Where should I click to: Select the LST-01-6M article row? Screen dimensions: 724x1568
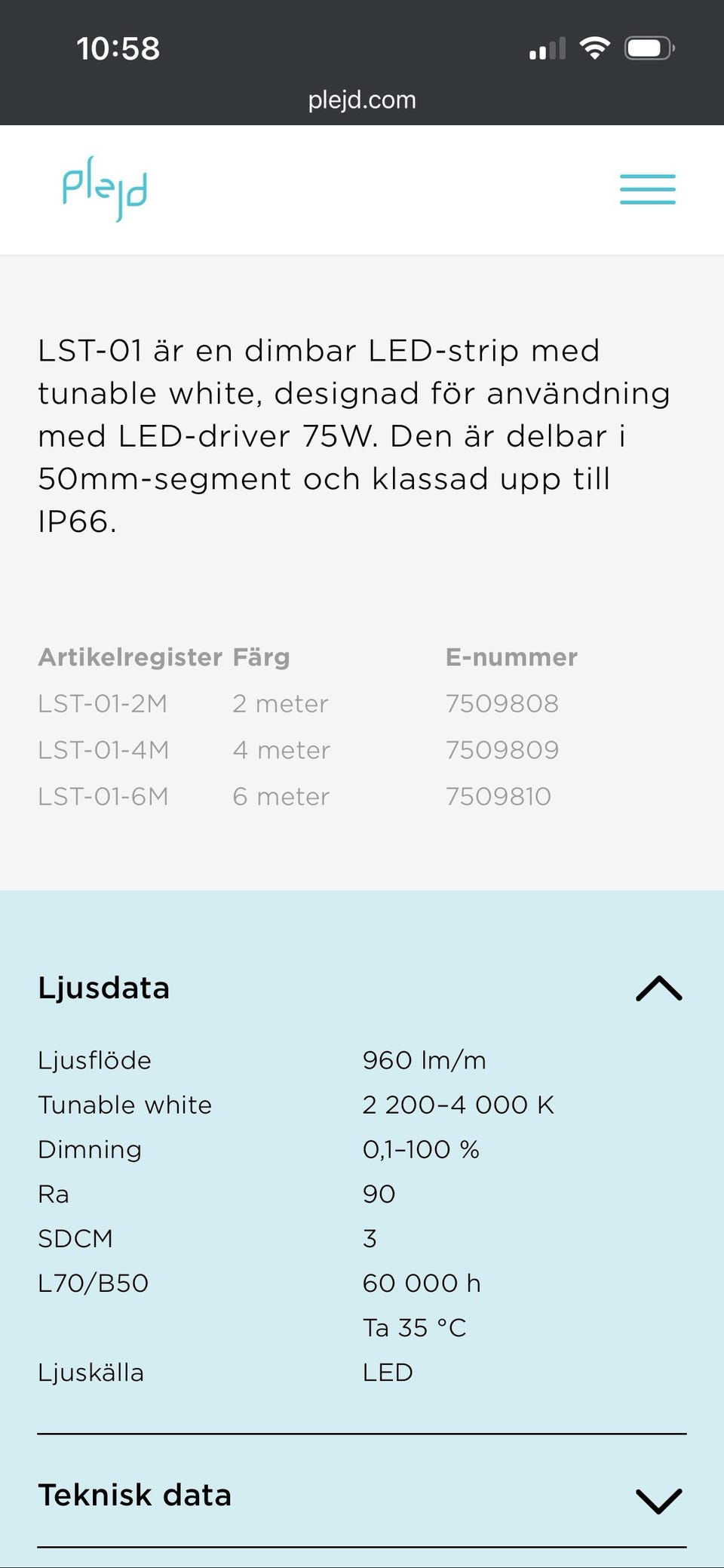click(103, 797)
